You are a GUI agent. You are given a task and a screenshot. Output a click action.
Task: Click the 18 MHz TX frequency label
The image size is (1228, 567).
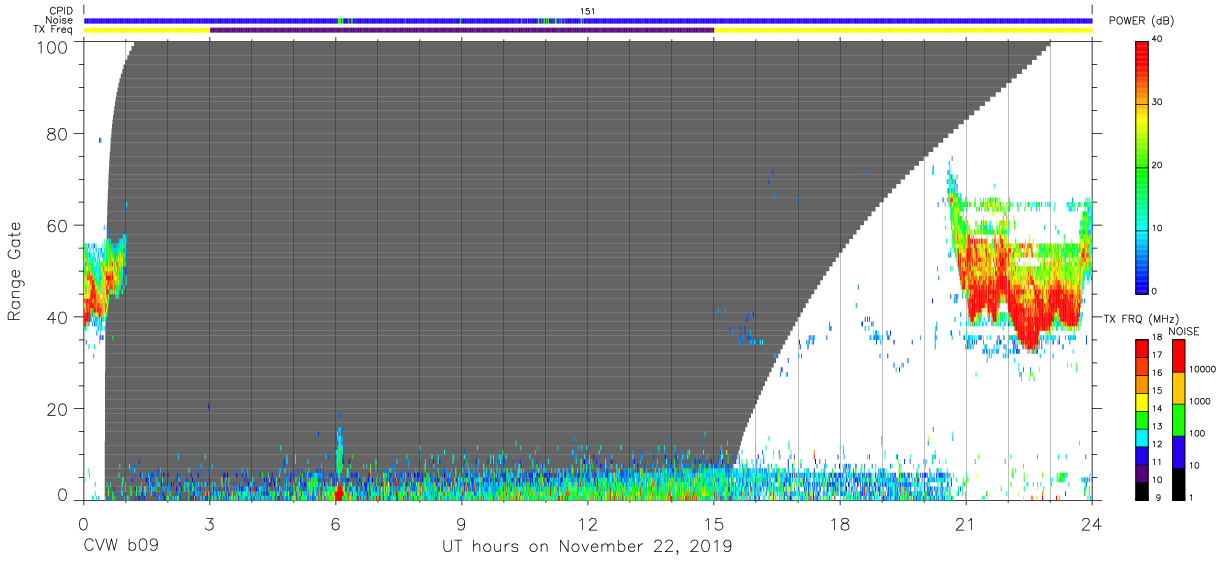tap(1159, 340)
